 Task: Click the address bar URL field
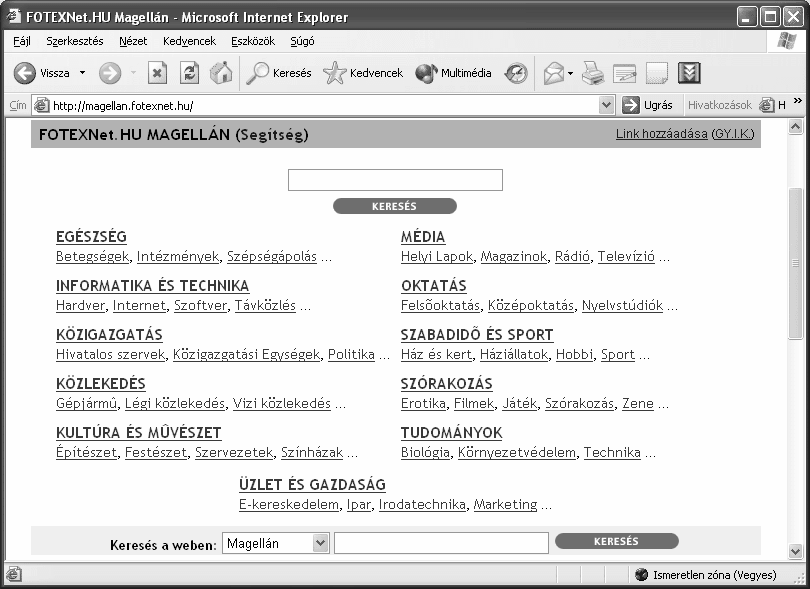point(325,105)
